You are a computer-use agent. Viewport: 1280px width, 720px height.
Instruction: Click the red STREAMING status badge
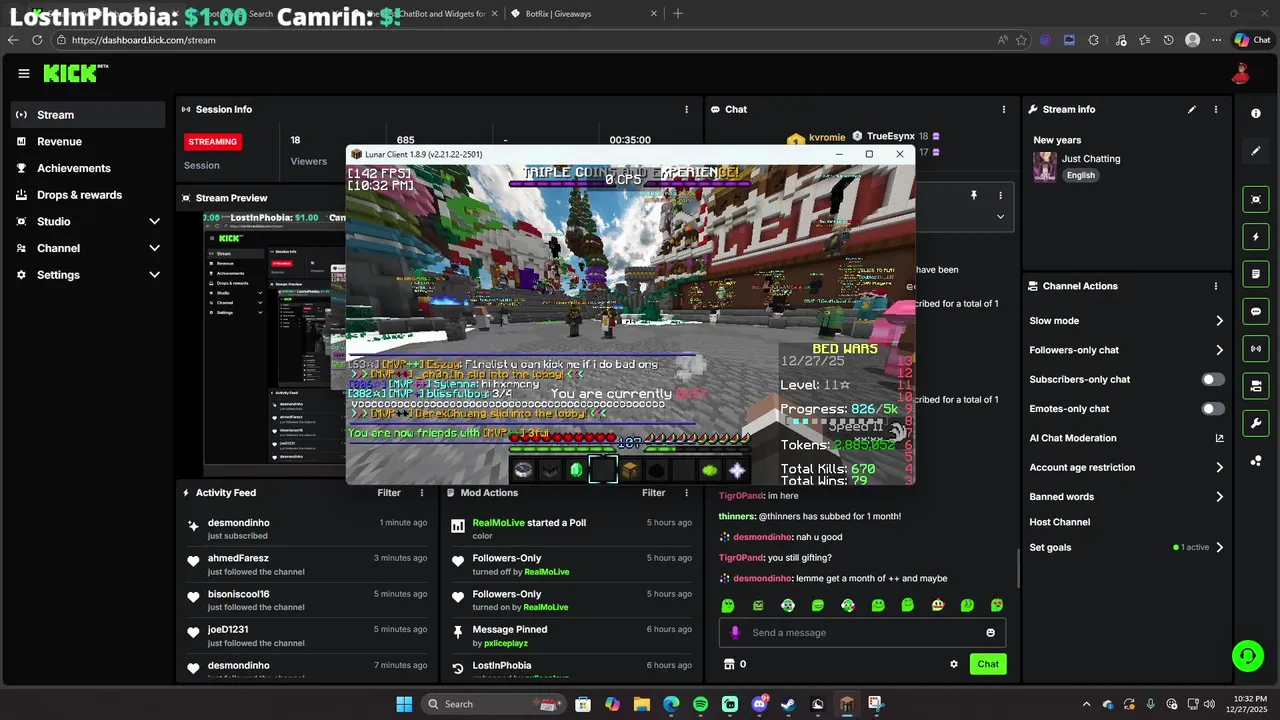pos(213,142)
